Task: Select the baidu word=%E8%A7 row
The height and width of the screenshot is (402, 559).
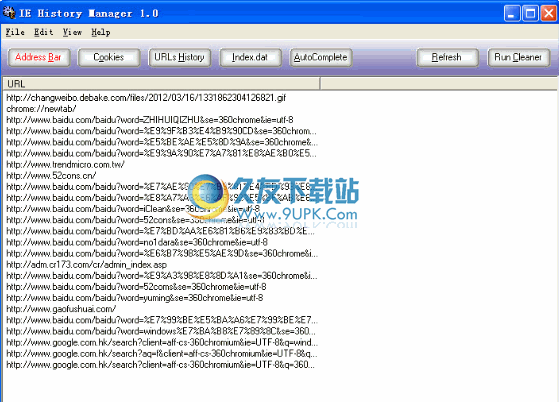Action: point(159,198)
